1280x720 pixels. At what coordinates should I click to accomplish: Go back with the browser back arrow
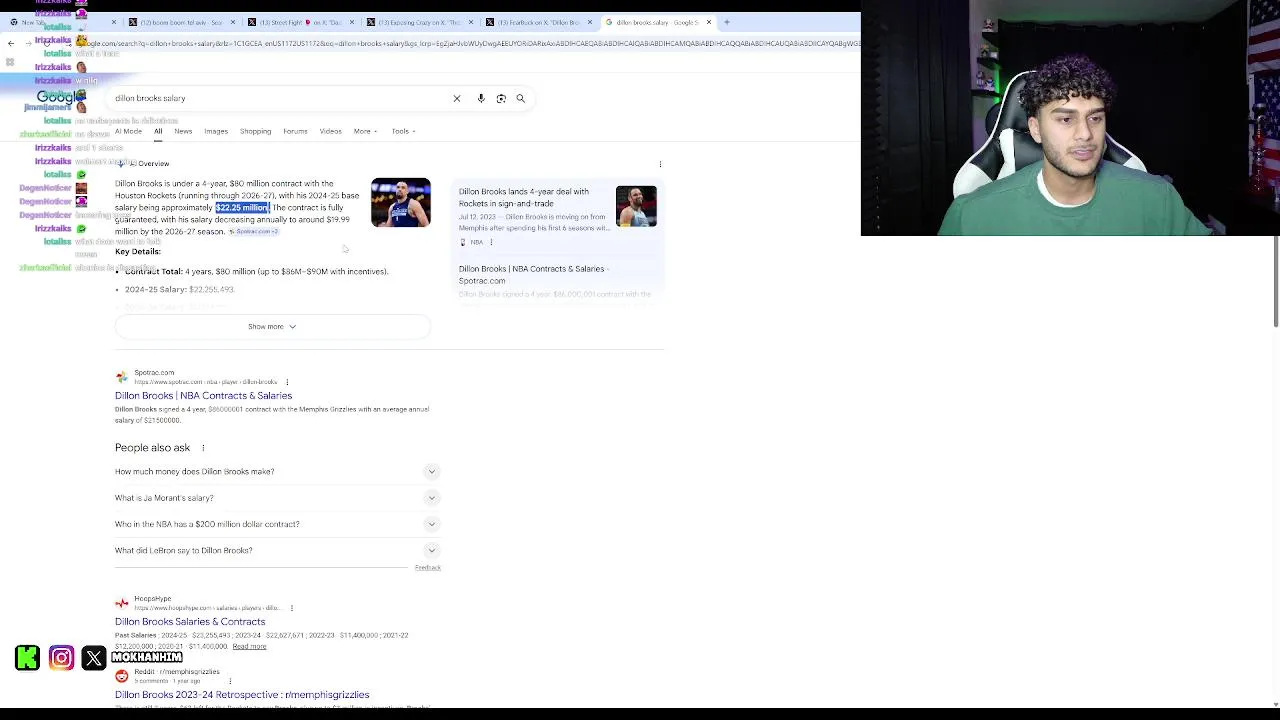tap(11, 43)
